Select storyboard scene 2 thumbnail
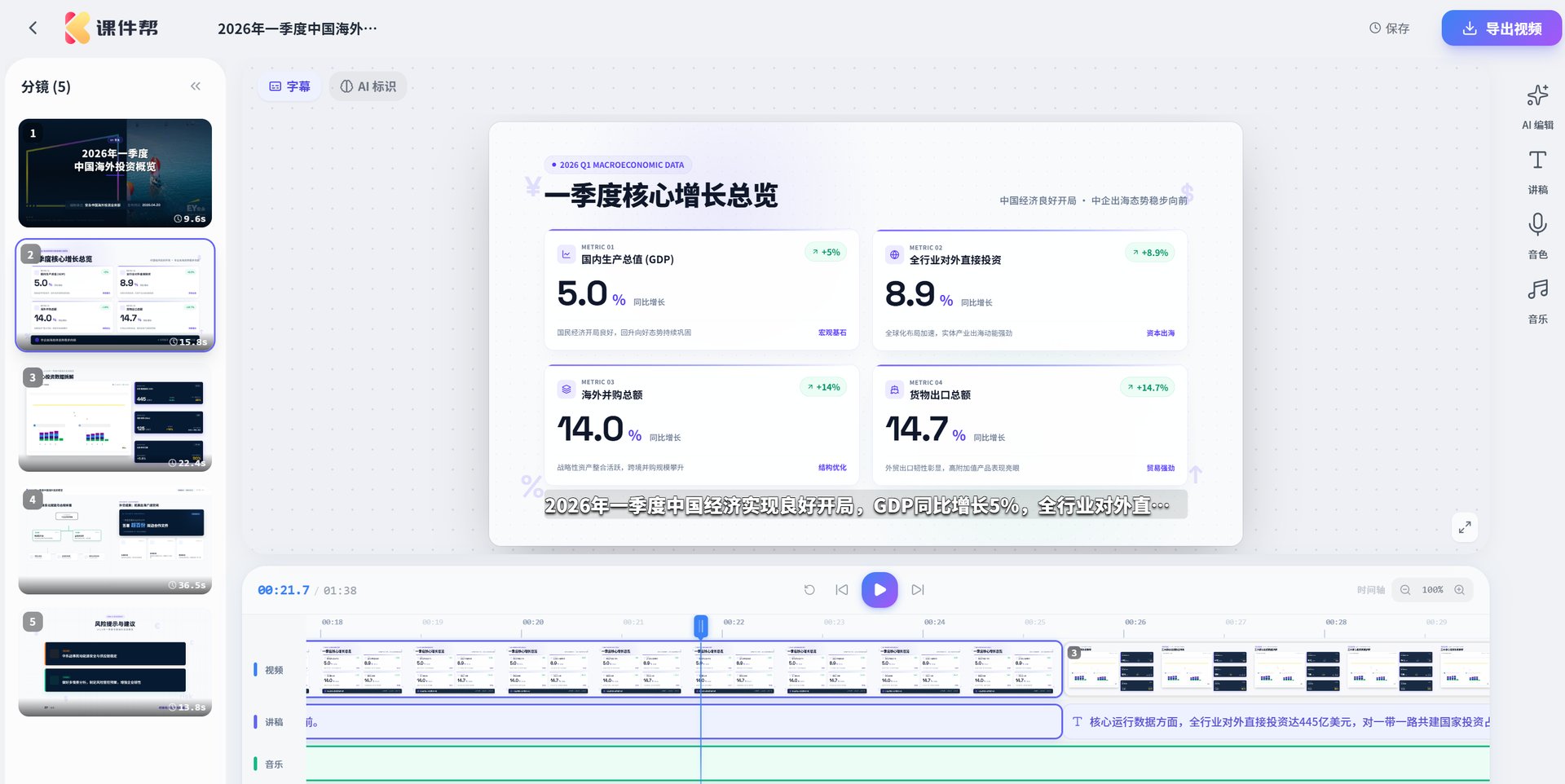 [x=115, y=295]
